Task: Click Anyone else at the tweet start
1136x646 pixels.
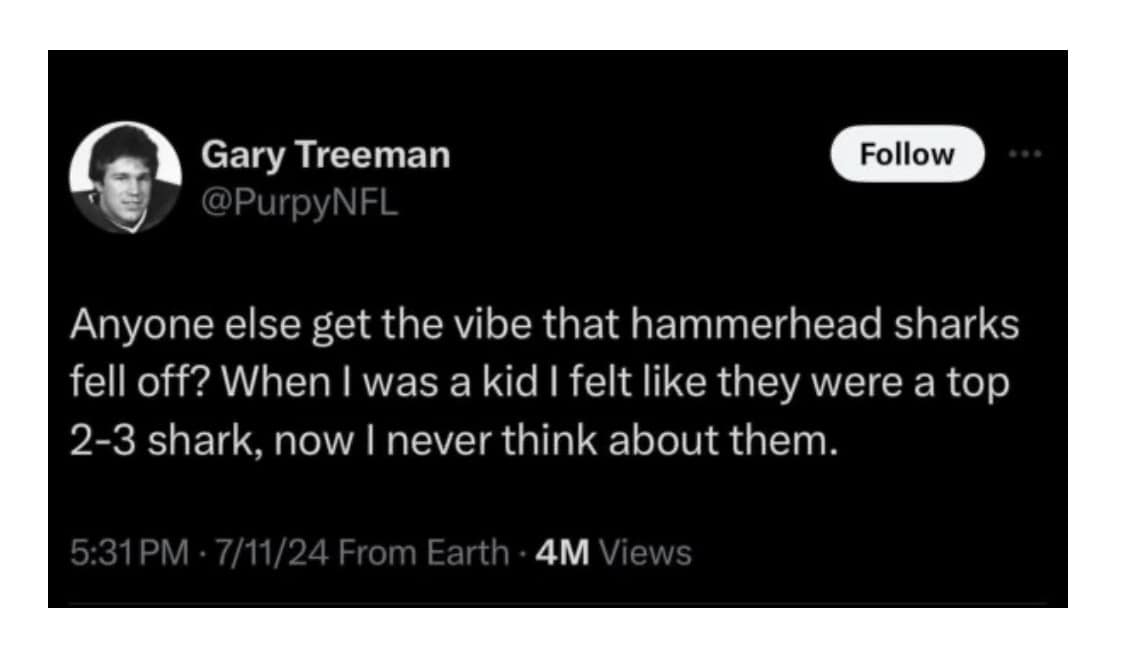Action: (x=166, y=328)
